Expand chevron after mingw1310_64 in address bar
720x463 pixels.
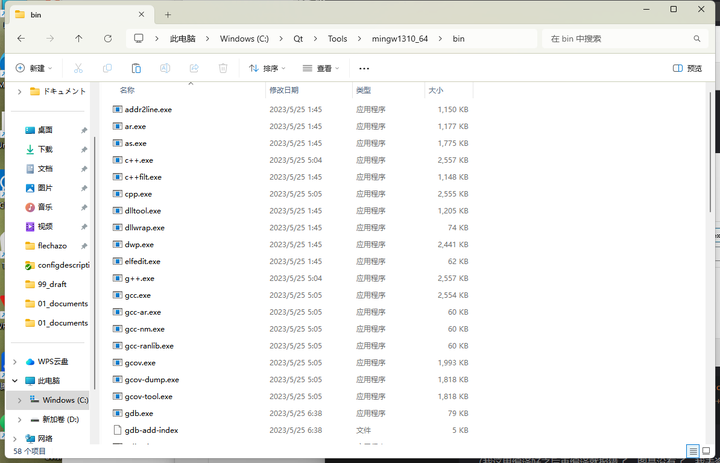tap(440, 39)
